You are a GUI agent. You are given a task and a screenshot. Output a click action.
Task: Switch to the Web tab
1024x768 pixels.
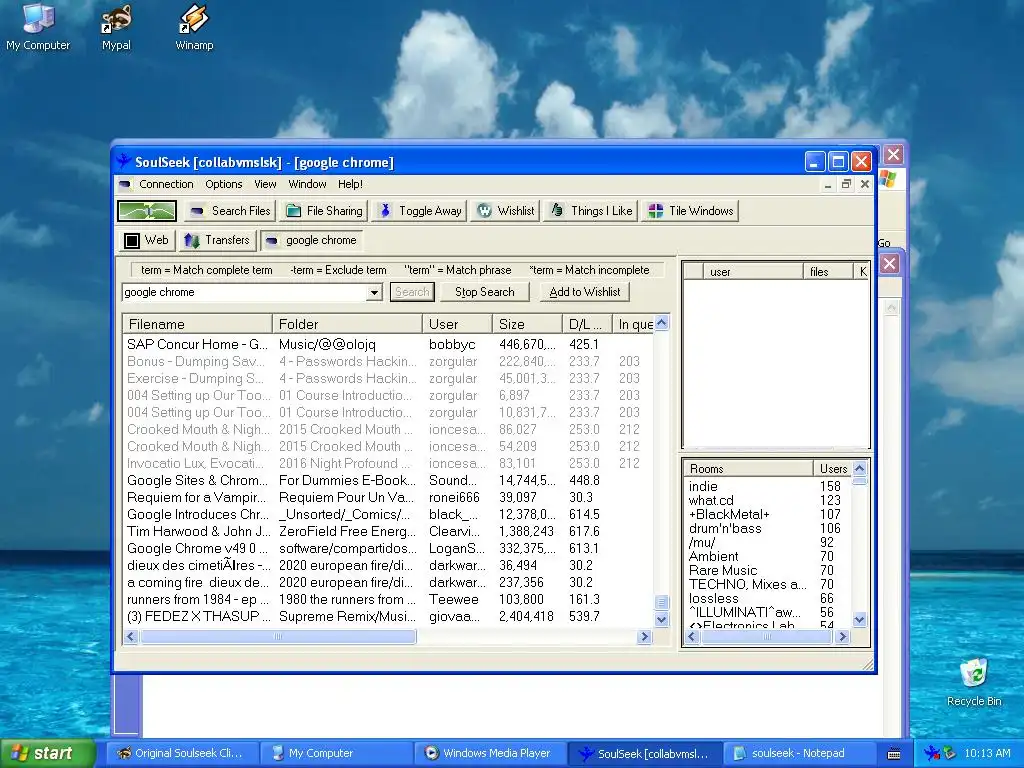click(x=147, y=240)
